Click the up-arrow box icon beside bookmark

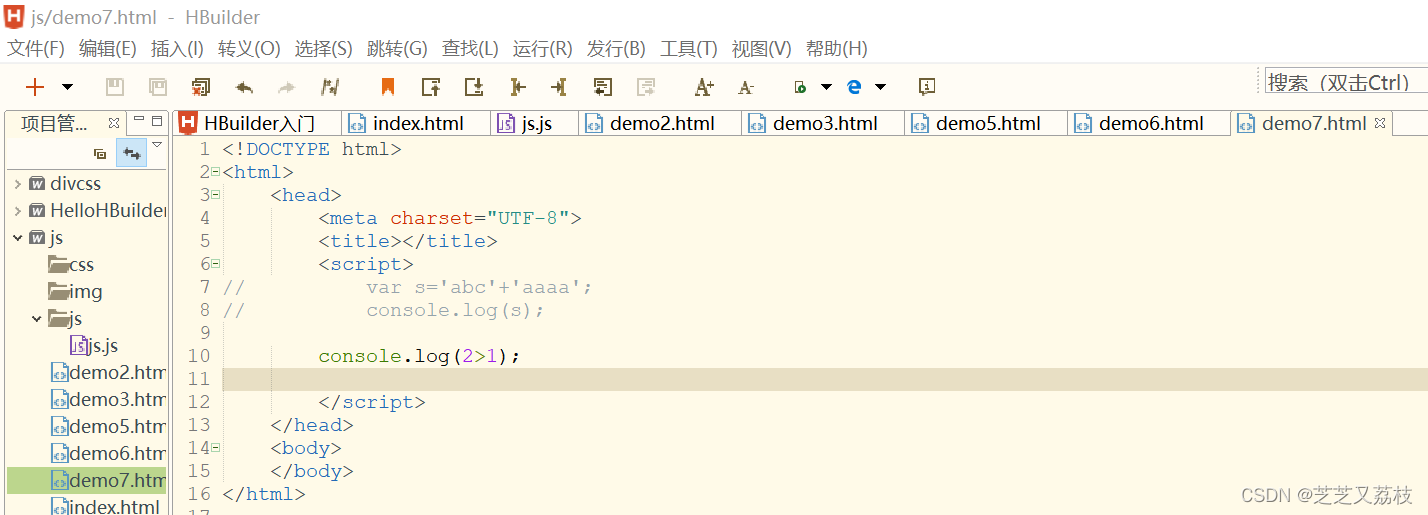click(x=431, y=87)
